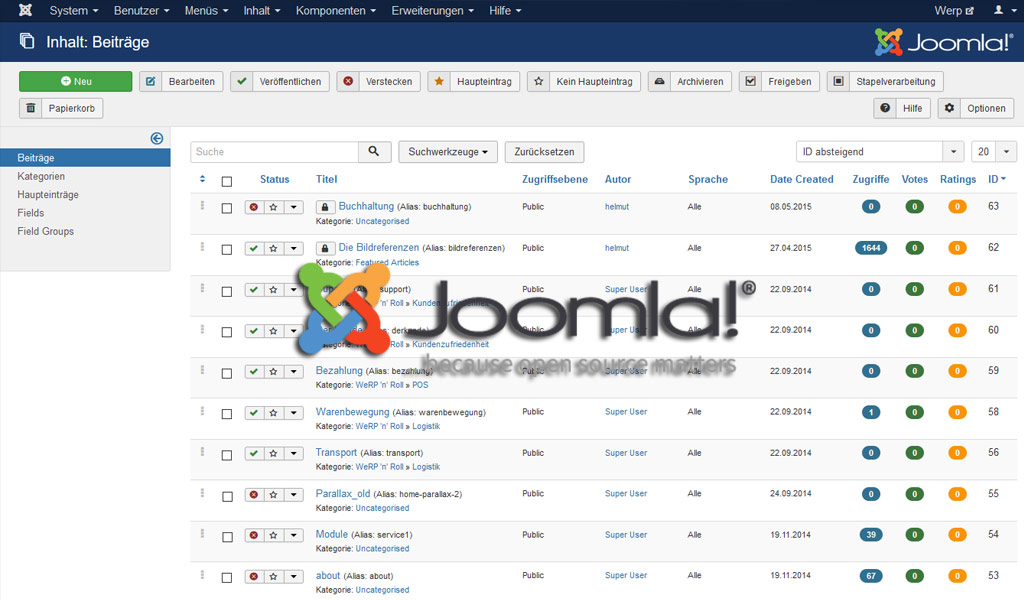Select the checkbox for the Bezahlung article
1024x600 pixels.
[x=227, y=373]
